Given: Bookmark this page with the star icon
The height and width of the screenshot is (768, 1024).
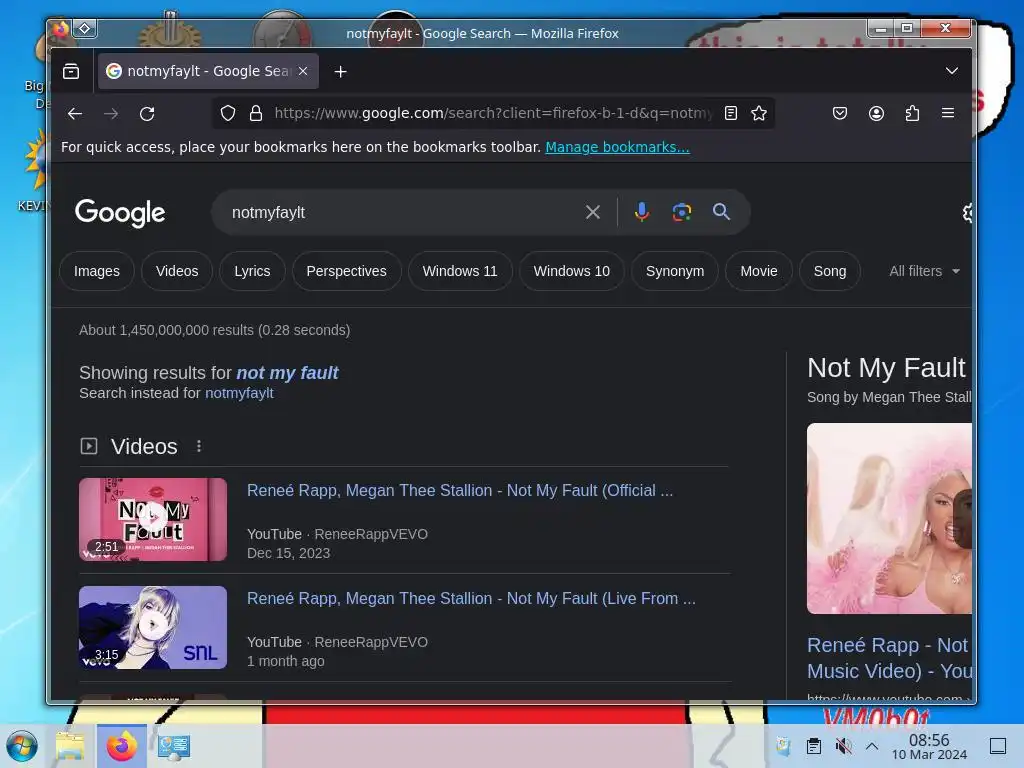Looking at the screenshot, I should (759, 114).
